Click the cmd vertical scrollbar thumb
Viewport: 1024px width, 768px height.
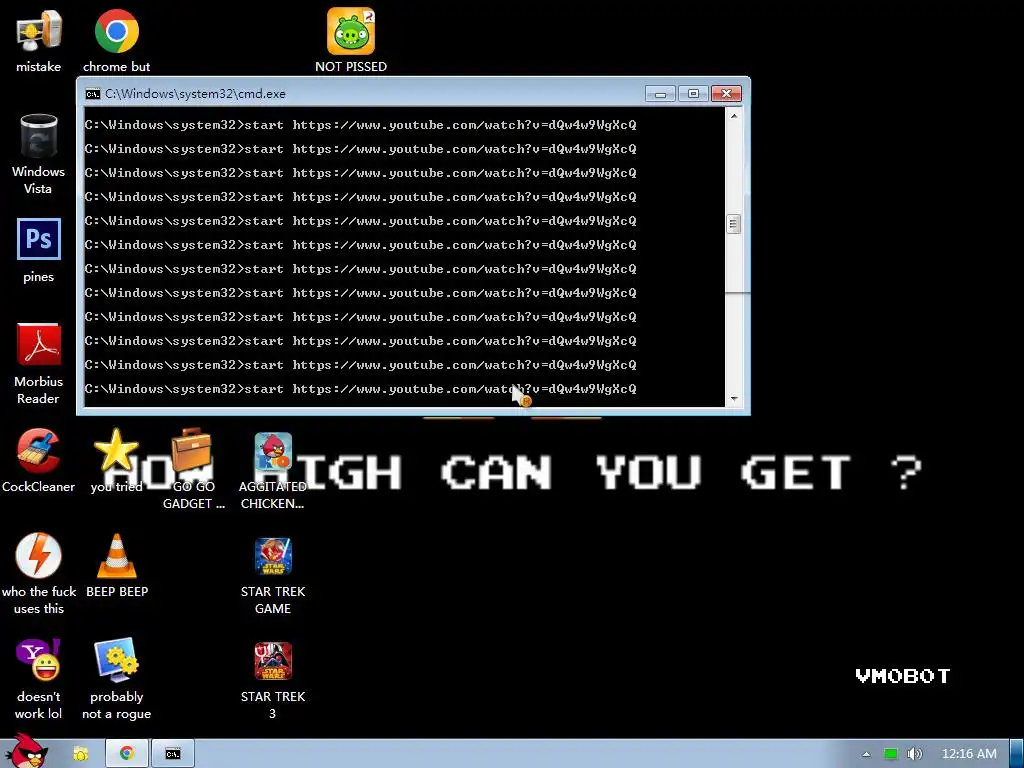(x=734, y=224)
